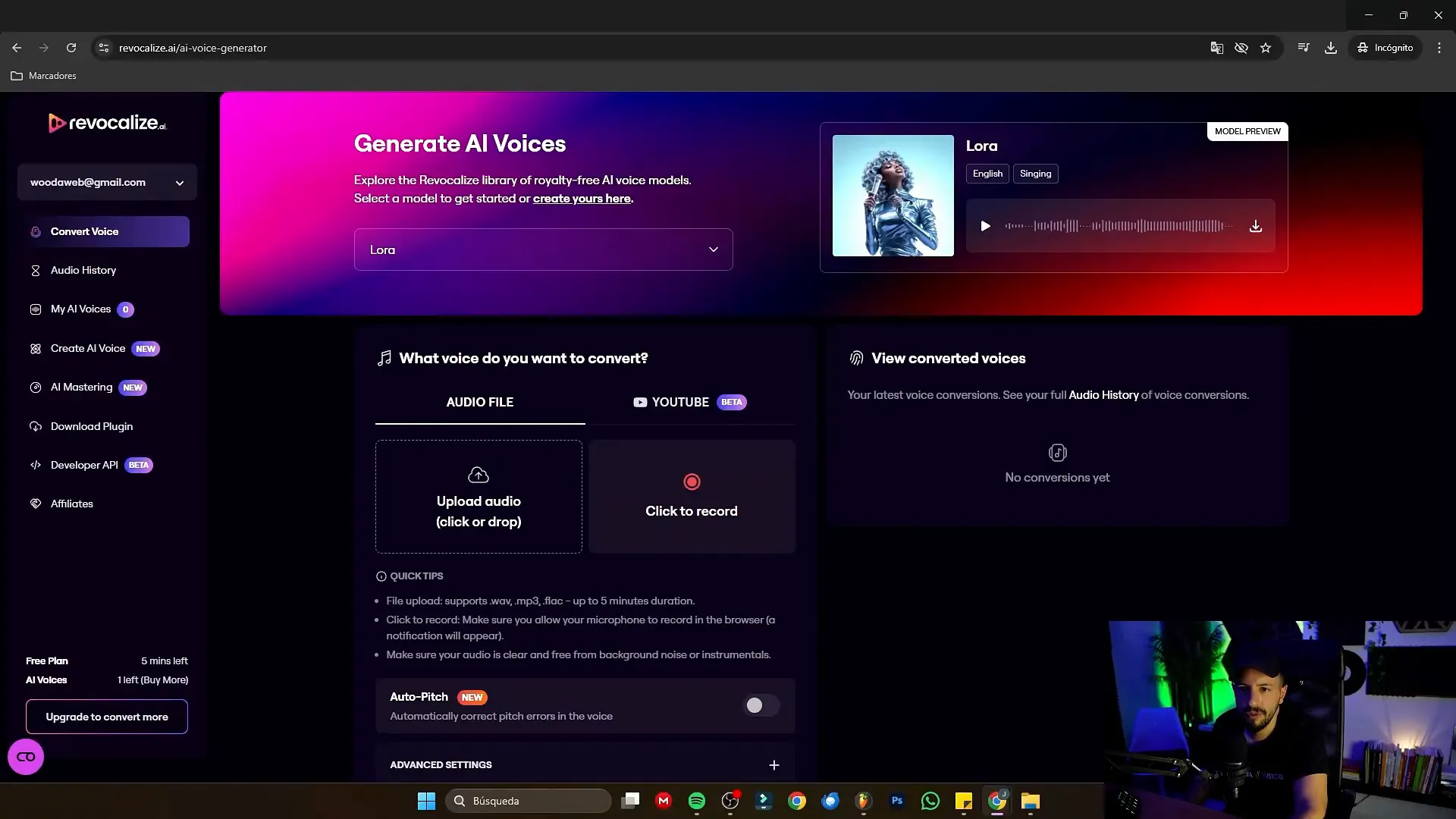
Task: Click the 5 mins left text
Action: tap(165, 661)
